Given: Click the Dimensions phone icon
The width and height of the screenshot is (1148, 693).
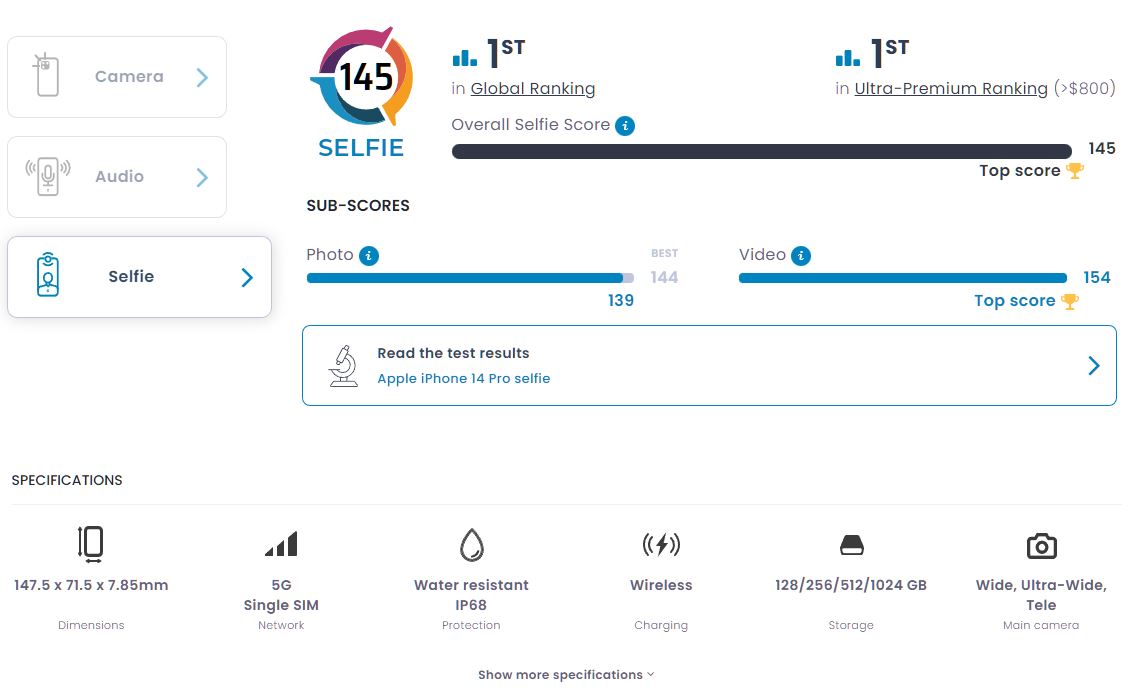Looking at the screenshot, I should (x=91, y=544).
